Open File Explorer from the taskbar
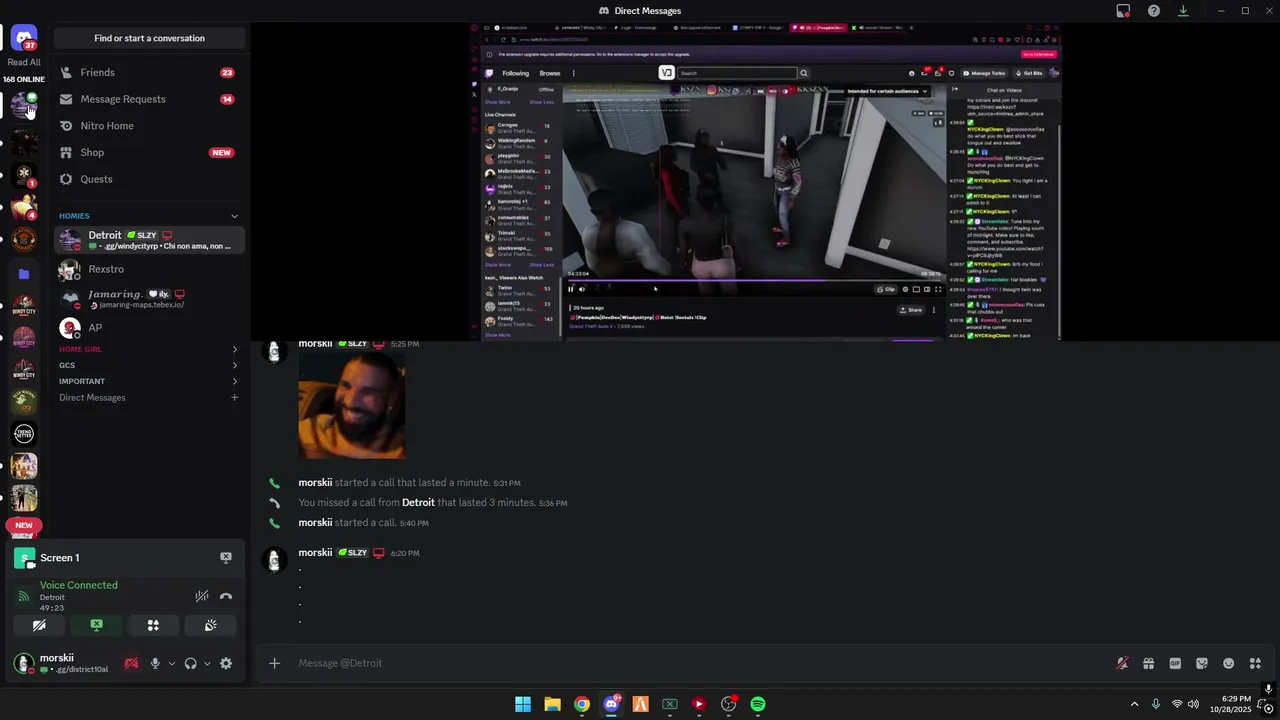Image resolution: width=1280 pixels, height=720 pixels. tap(552, 704)
